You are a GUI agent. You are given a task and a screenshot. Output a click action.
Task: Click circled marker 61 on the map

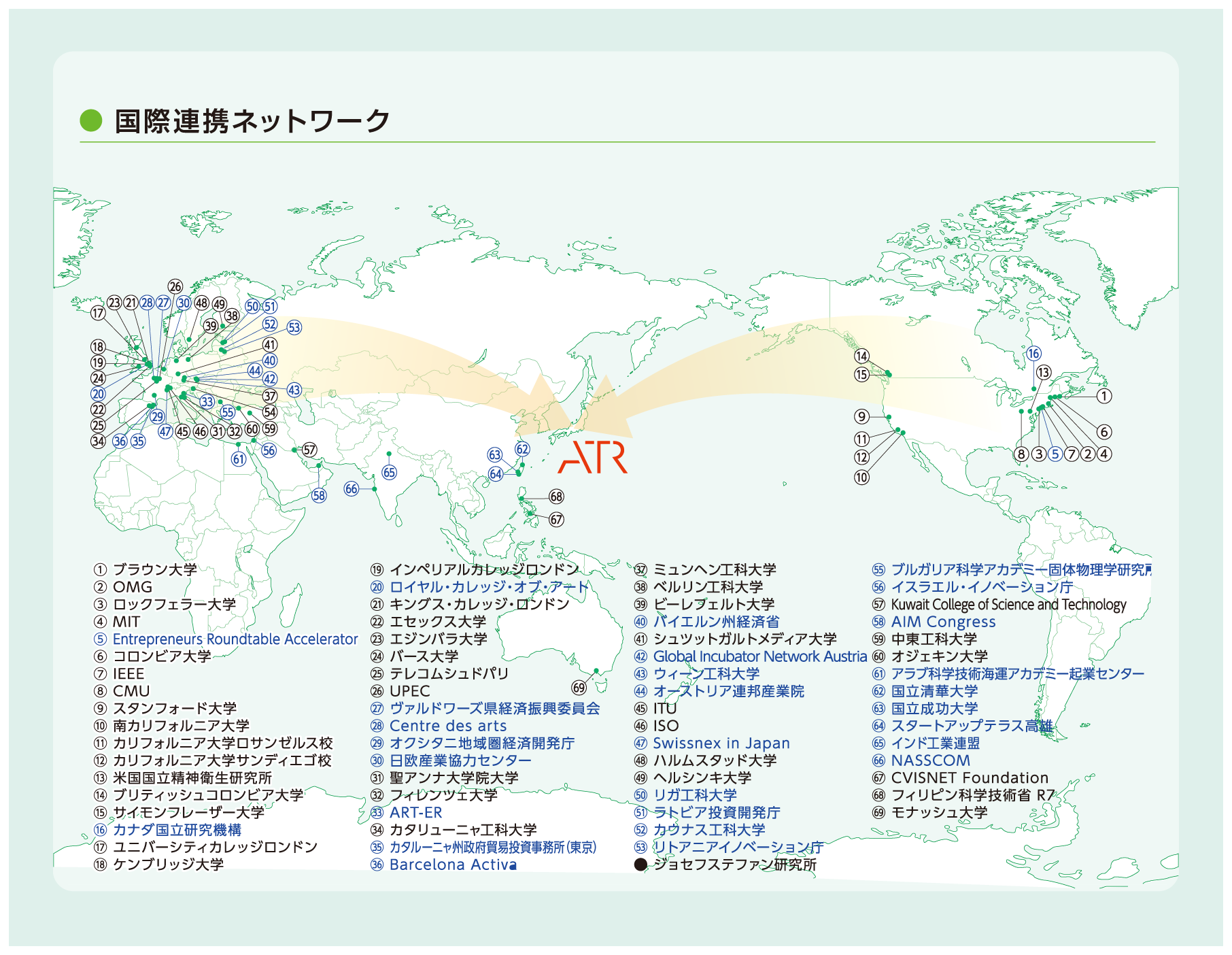point(238,459)
